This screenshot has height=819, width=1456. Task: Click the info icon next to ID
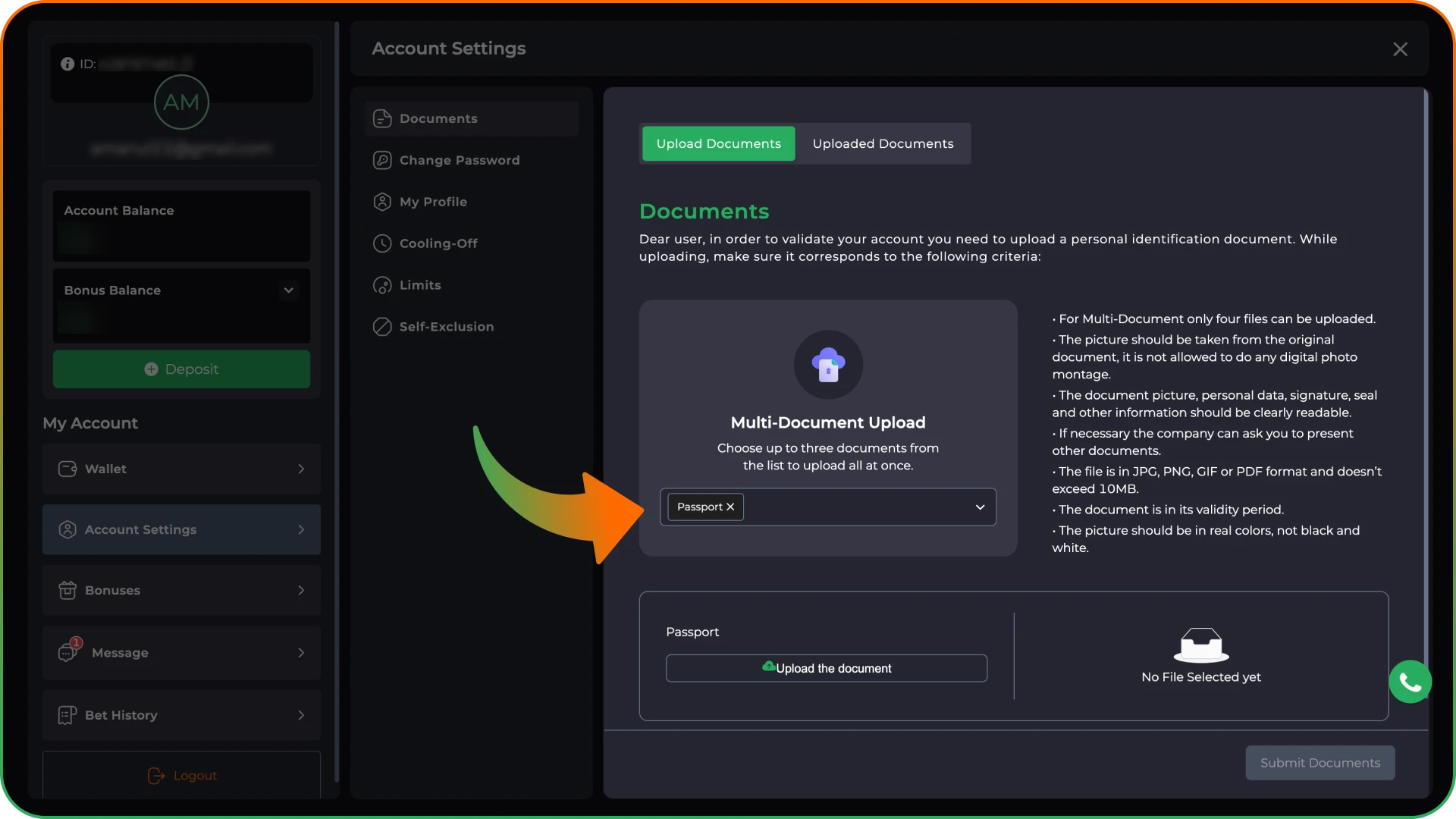(x=67, y=64)
